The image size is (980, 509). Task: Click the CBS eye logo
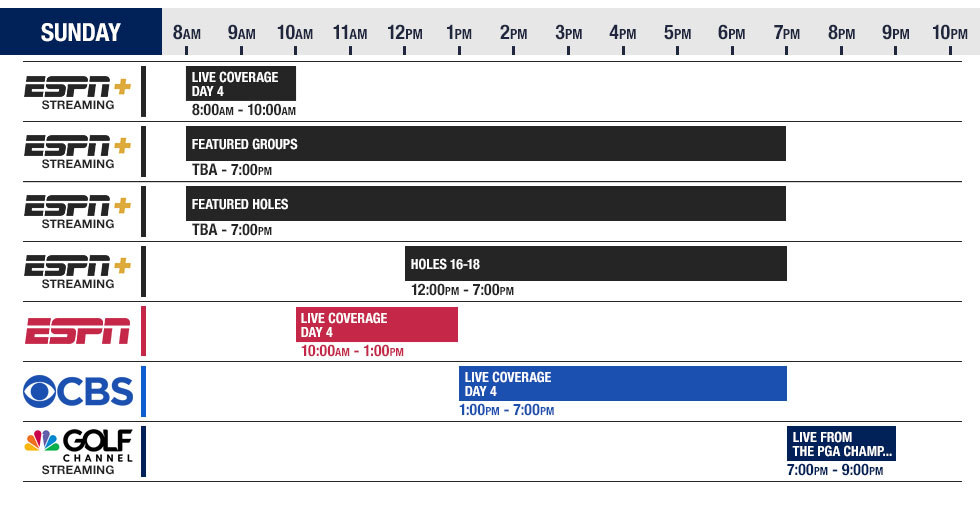(78, 391)
